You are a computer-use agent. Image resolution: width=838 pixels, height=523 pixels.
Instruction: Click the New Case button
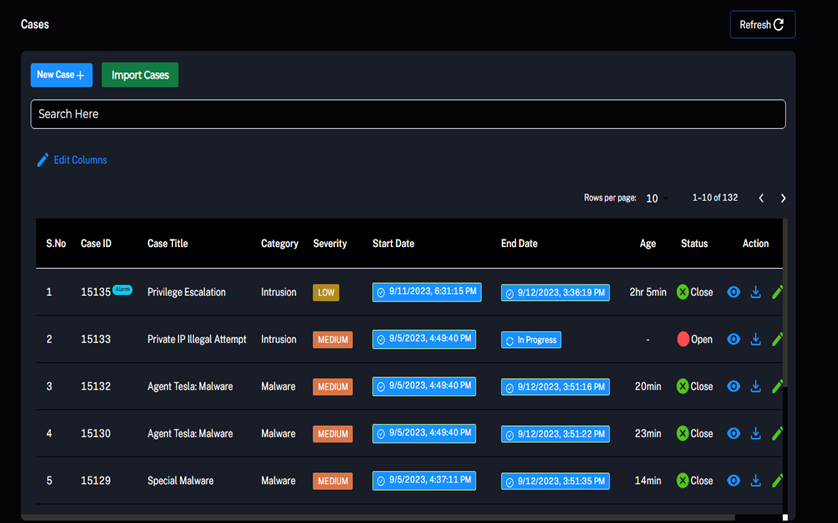coord(61,75)
